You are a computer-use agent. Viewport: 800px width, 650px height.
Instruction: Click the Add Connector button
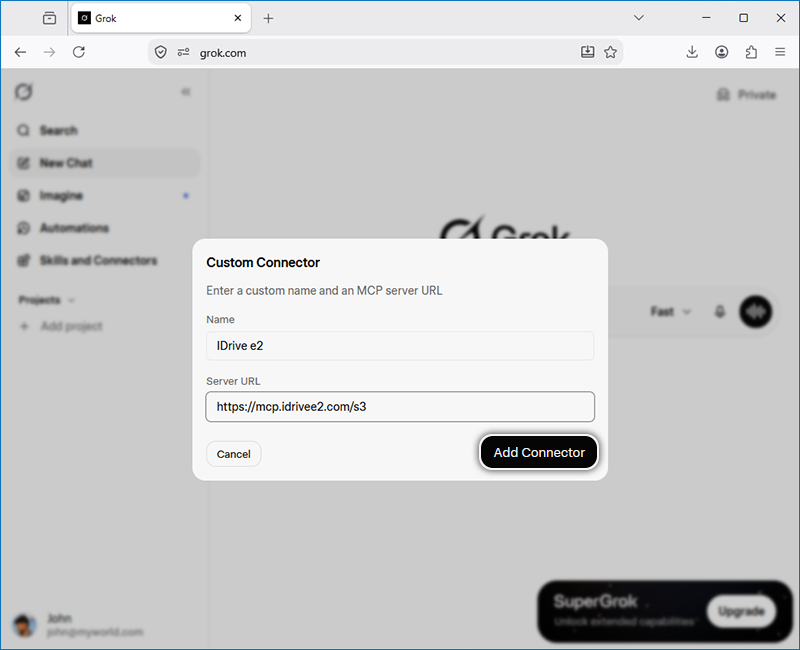[539, 453]
